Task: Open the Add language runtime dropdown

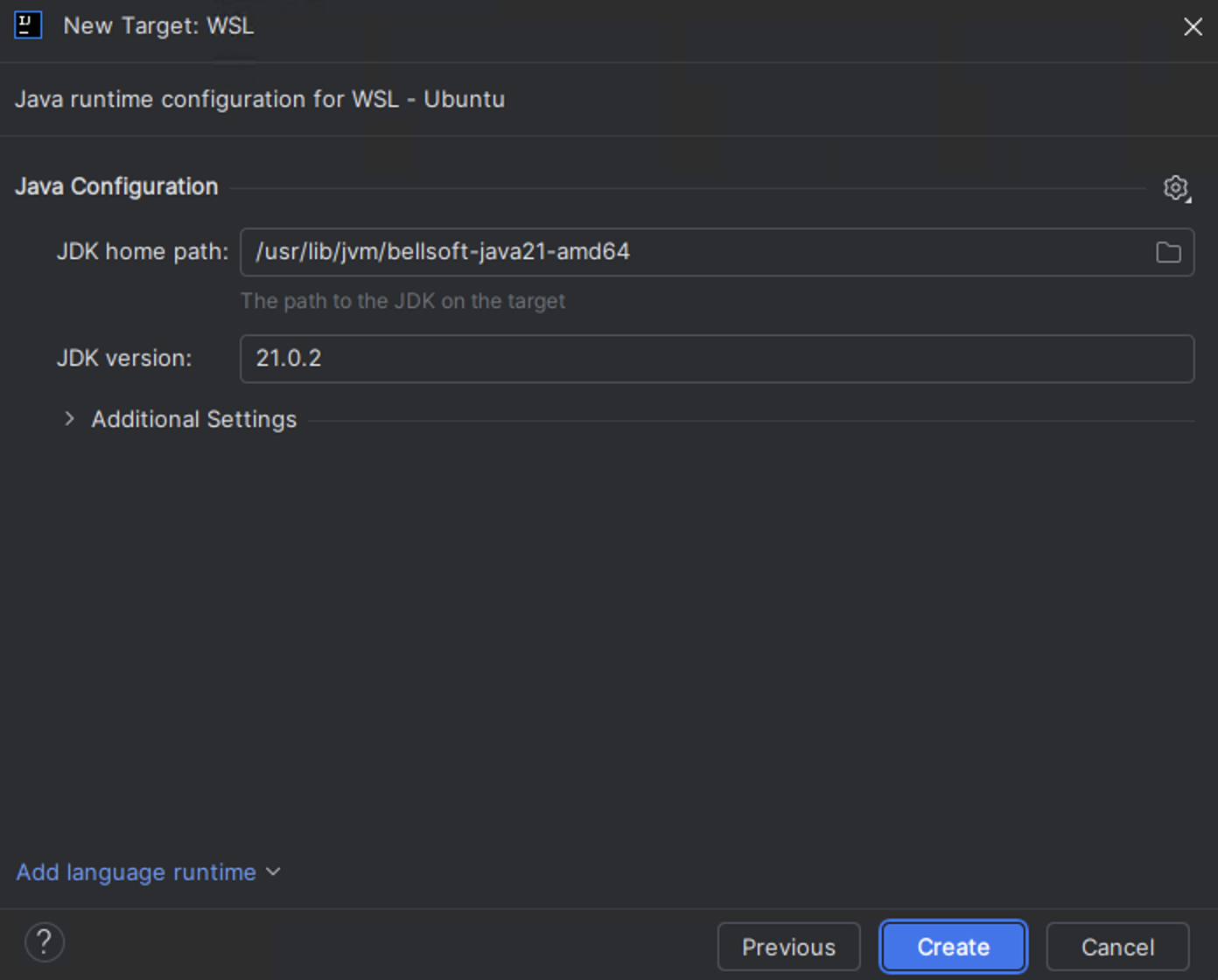Action: click(272, 871)
